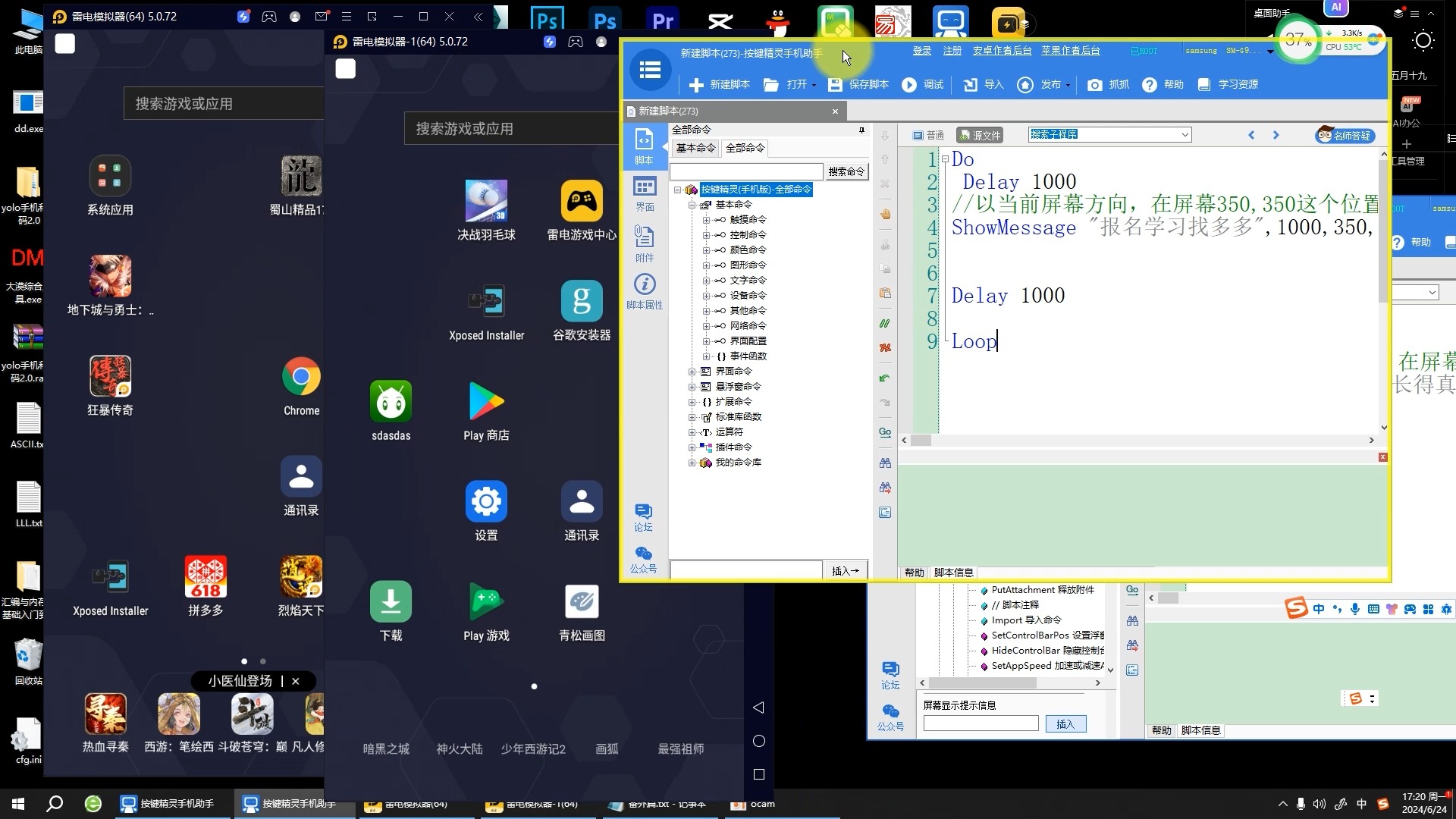
Task: Select the 普通 editor tab
Action: [x=928, y=134]
